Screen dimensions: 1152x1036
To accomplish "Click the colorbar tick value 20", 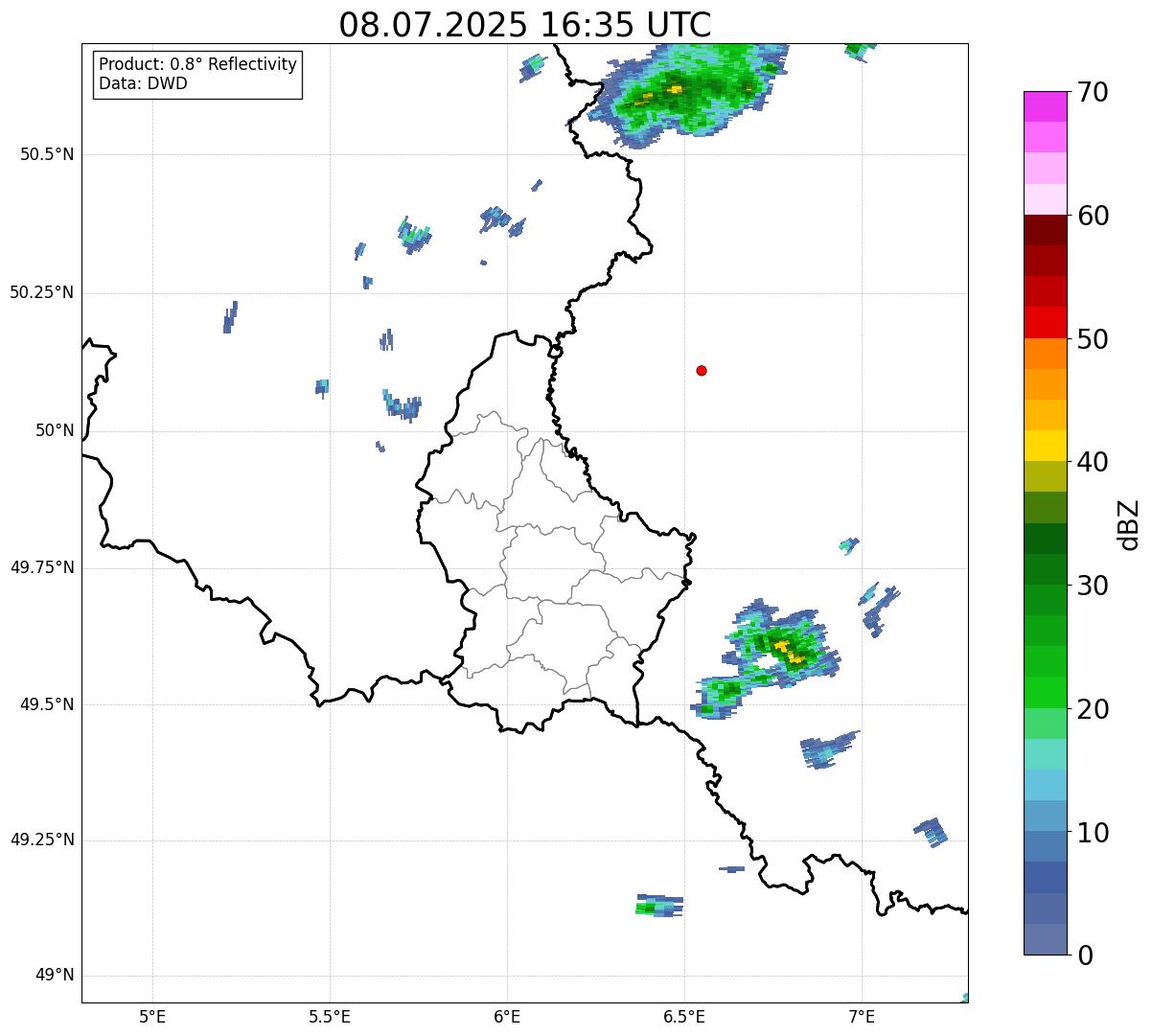I will tap(1094, 709).
